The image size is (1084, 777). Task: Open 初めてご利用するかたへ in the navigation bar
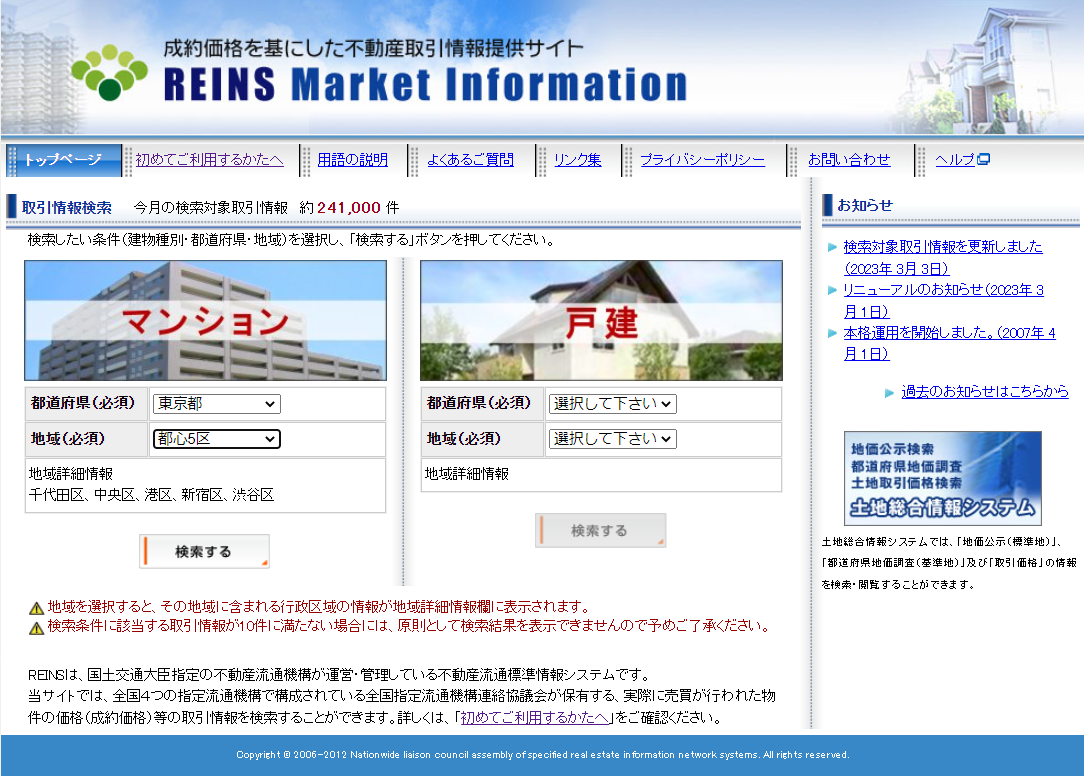209,160
